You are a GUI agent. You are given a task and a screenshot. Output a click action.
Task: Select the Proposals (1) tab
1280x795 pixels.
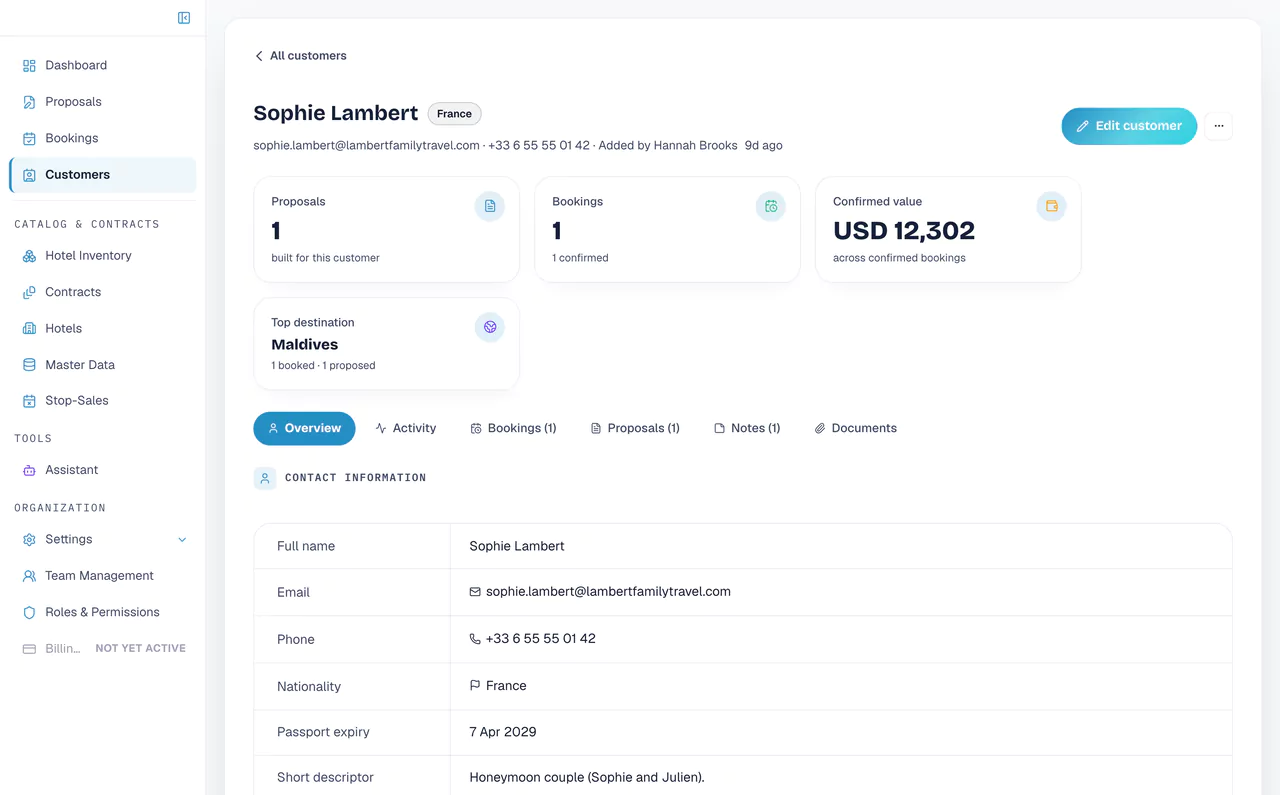tap(635, 428)
